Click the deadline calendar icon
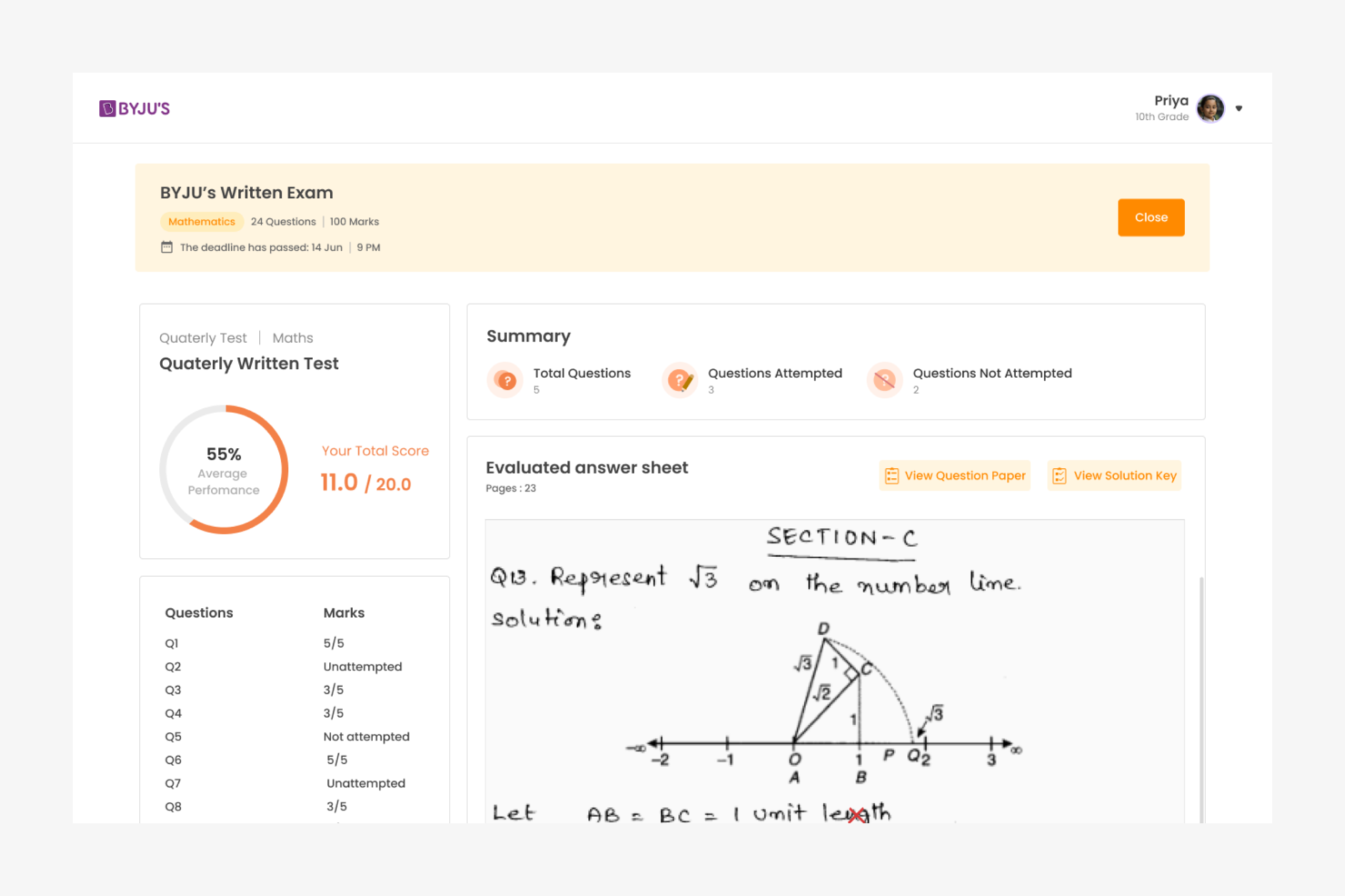The image size is (1345, 896). point(166,247)
